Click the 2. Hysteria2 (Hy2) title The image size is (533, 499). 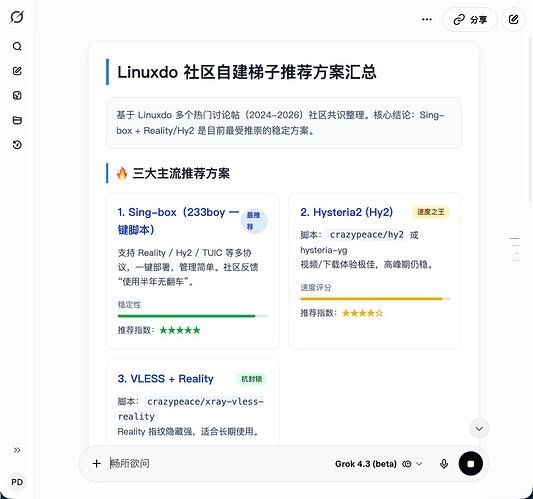coord(346,212)
